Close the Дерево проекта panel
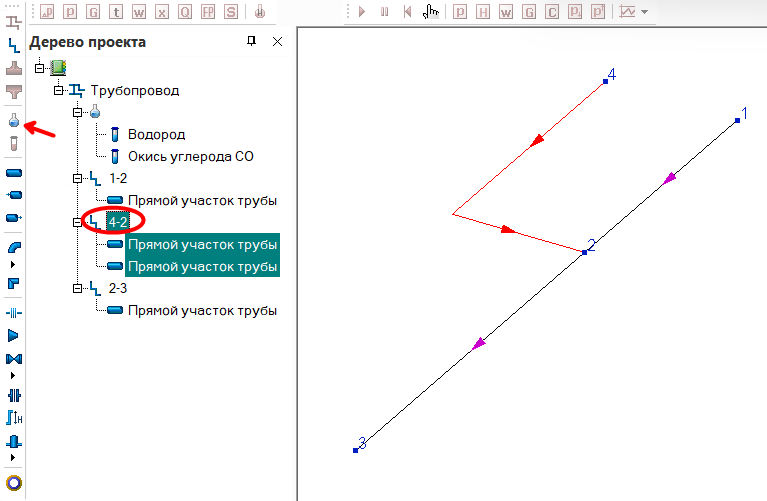 pos(277,41)
